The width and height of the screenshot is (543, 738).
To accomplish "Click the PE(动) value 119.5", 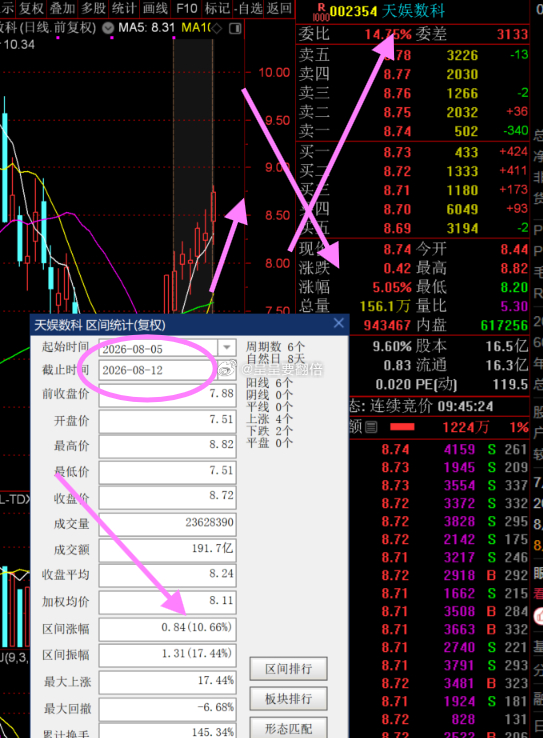I will coord(510,385).
